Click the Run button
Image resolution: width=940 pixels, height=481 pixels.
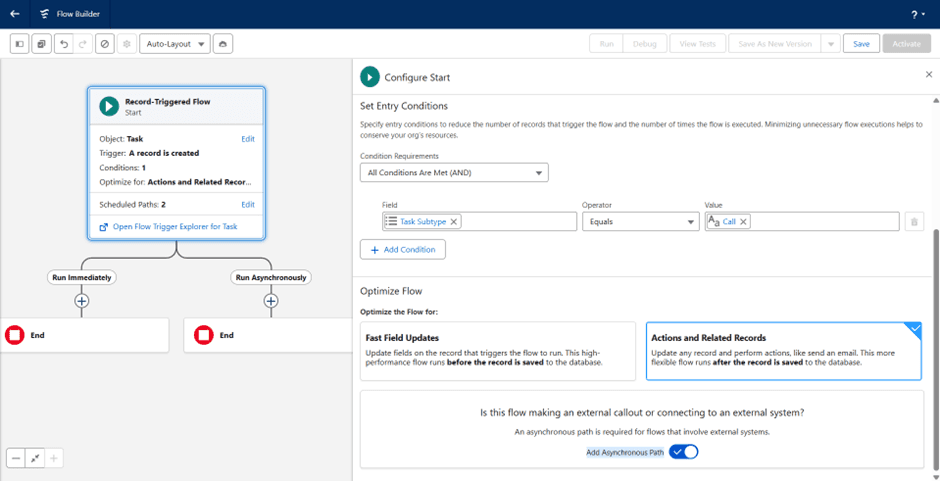[607, 44]
